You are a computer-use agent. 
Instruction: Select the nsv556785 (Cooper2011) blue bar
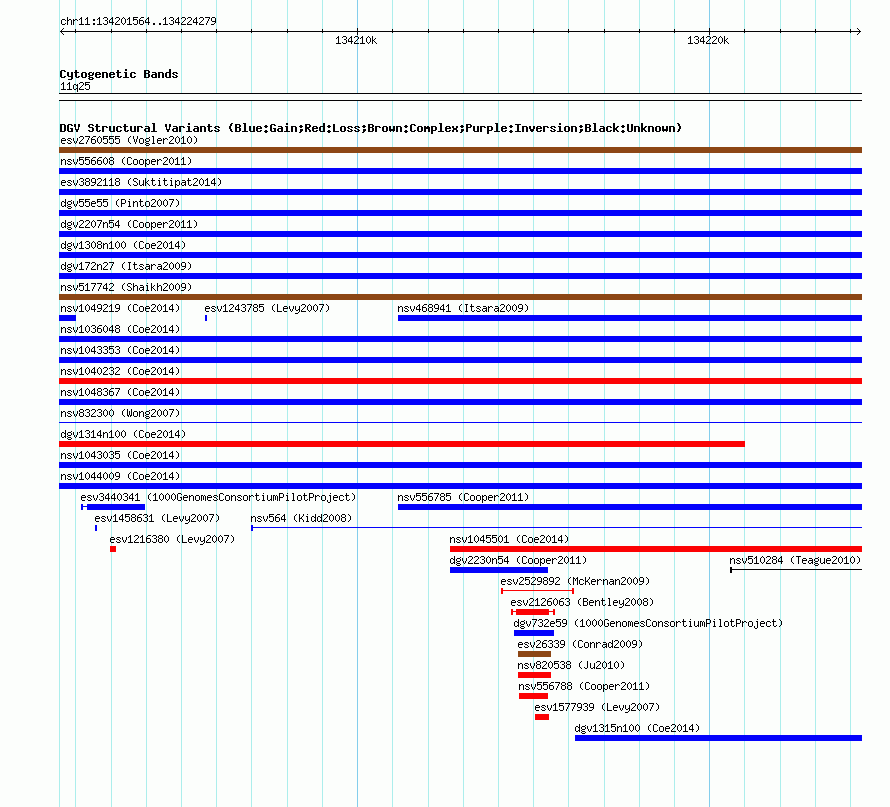(630, 507)
